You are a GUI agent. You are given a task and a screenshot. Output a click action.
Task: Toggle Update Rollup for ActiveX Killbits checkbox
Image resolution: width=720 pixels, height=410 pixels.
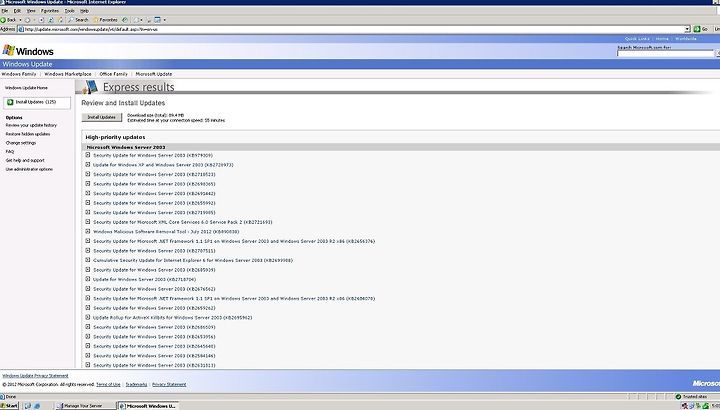point(88,317)
